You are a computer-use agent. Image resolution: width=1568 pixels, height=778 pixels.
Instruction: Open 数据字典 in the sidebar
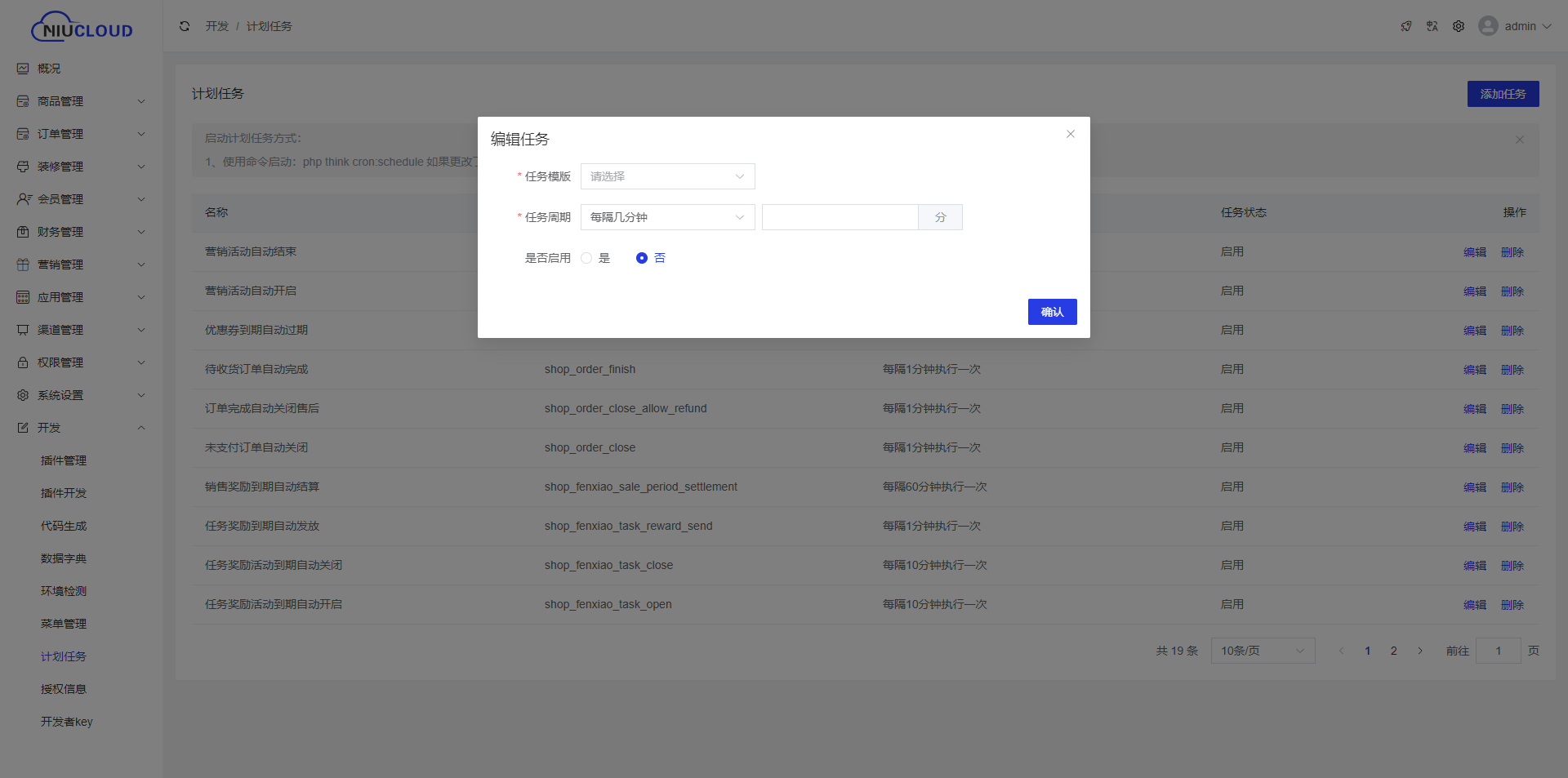click(x=64, y=558)
